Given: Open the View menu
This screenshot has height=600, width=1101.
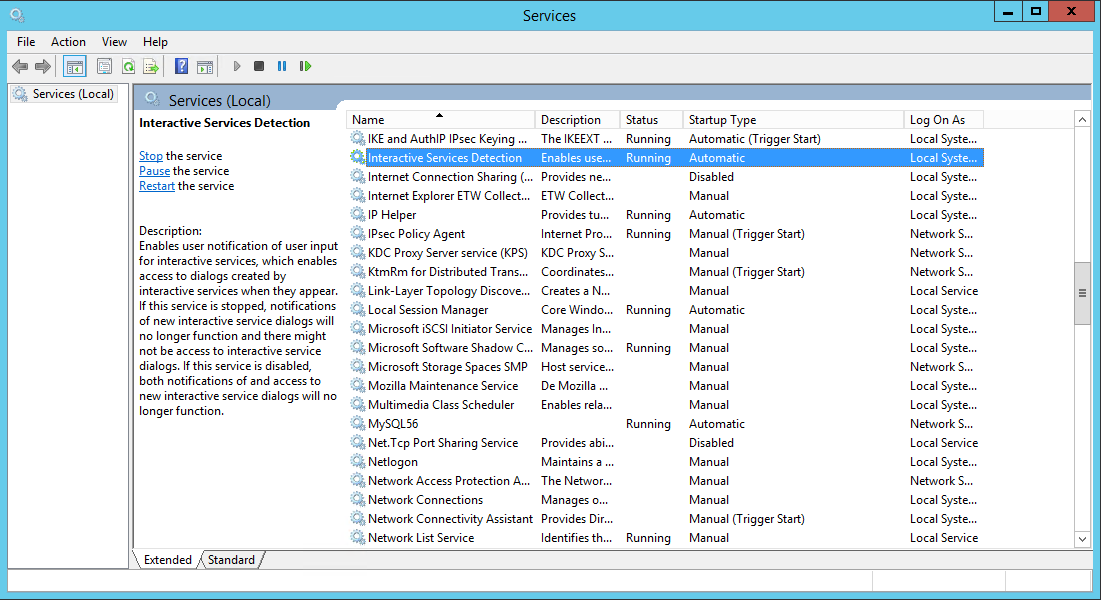Looking at the screenshot, I should tap(113, 42).
